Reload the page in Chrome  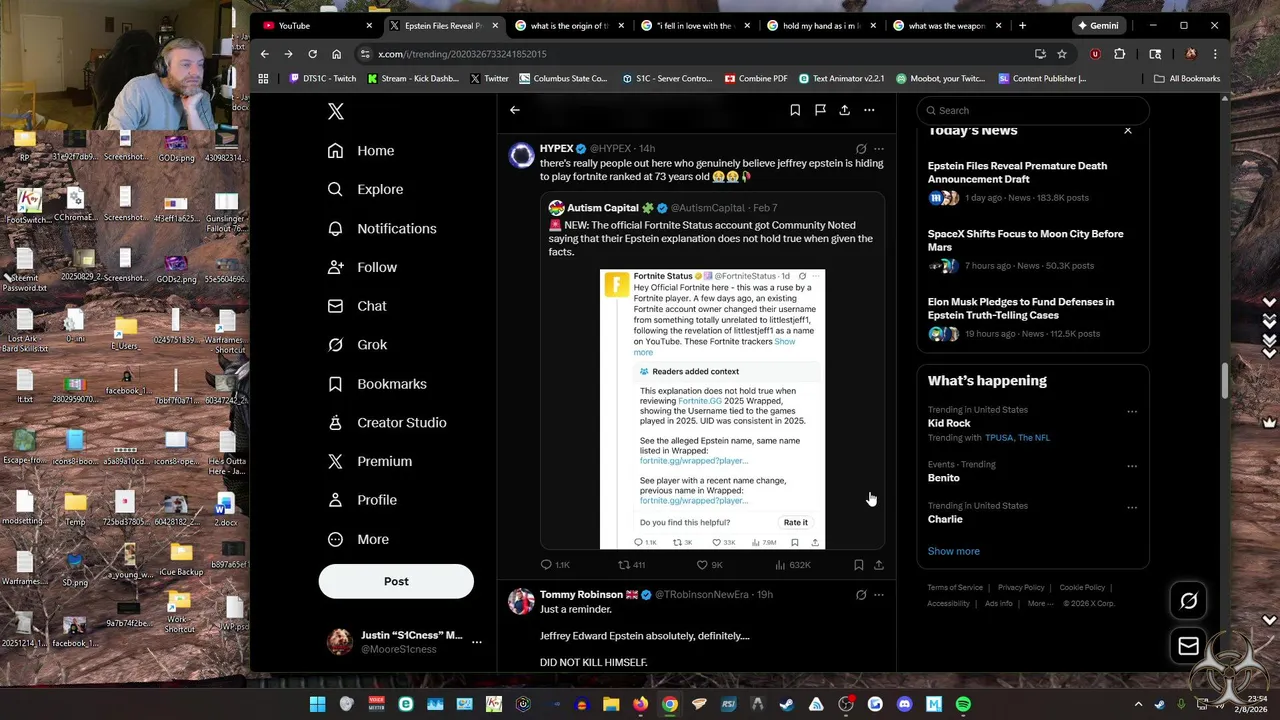click(312, 54)
